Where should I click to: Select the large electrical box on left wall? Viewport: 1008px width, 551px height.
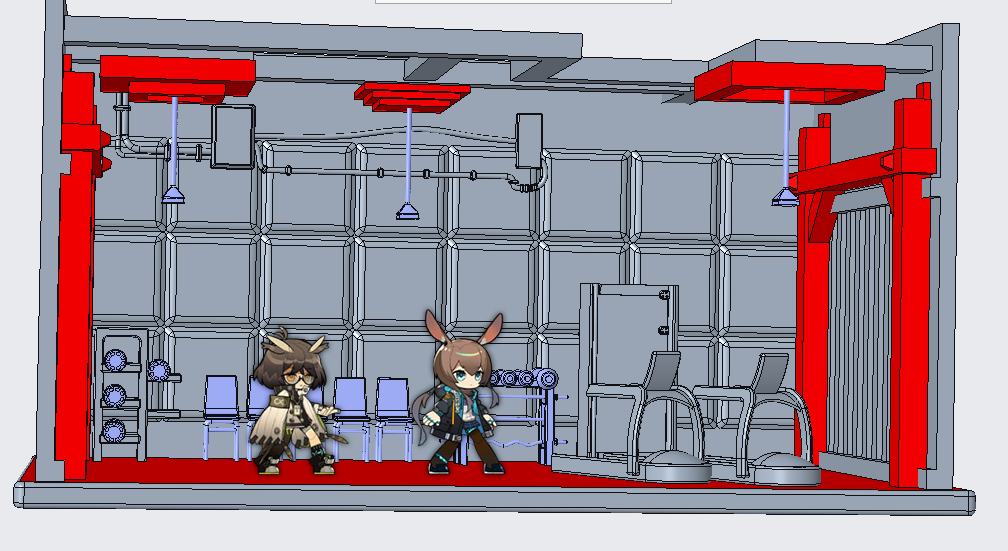(x=233, y=137)
